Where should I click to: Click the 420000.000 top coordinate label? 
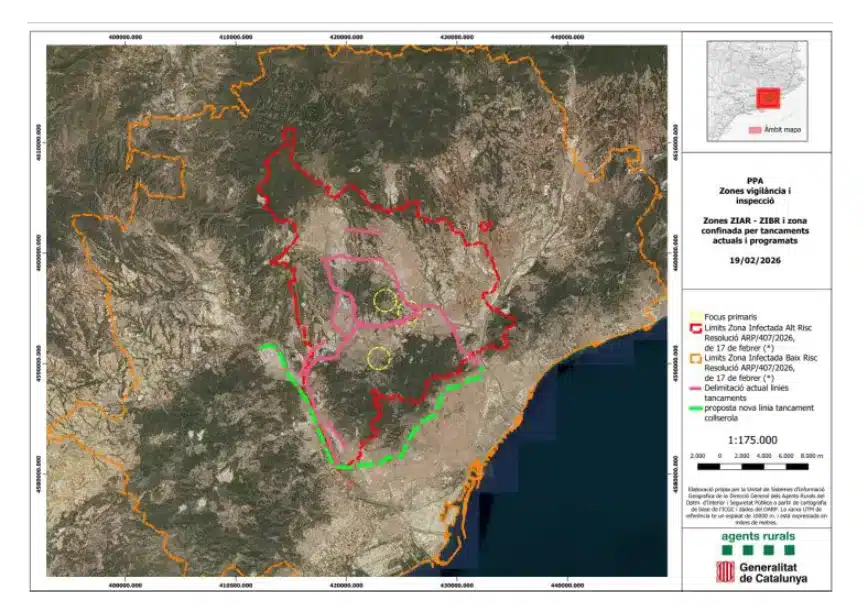[345, 37]
